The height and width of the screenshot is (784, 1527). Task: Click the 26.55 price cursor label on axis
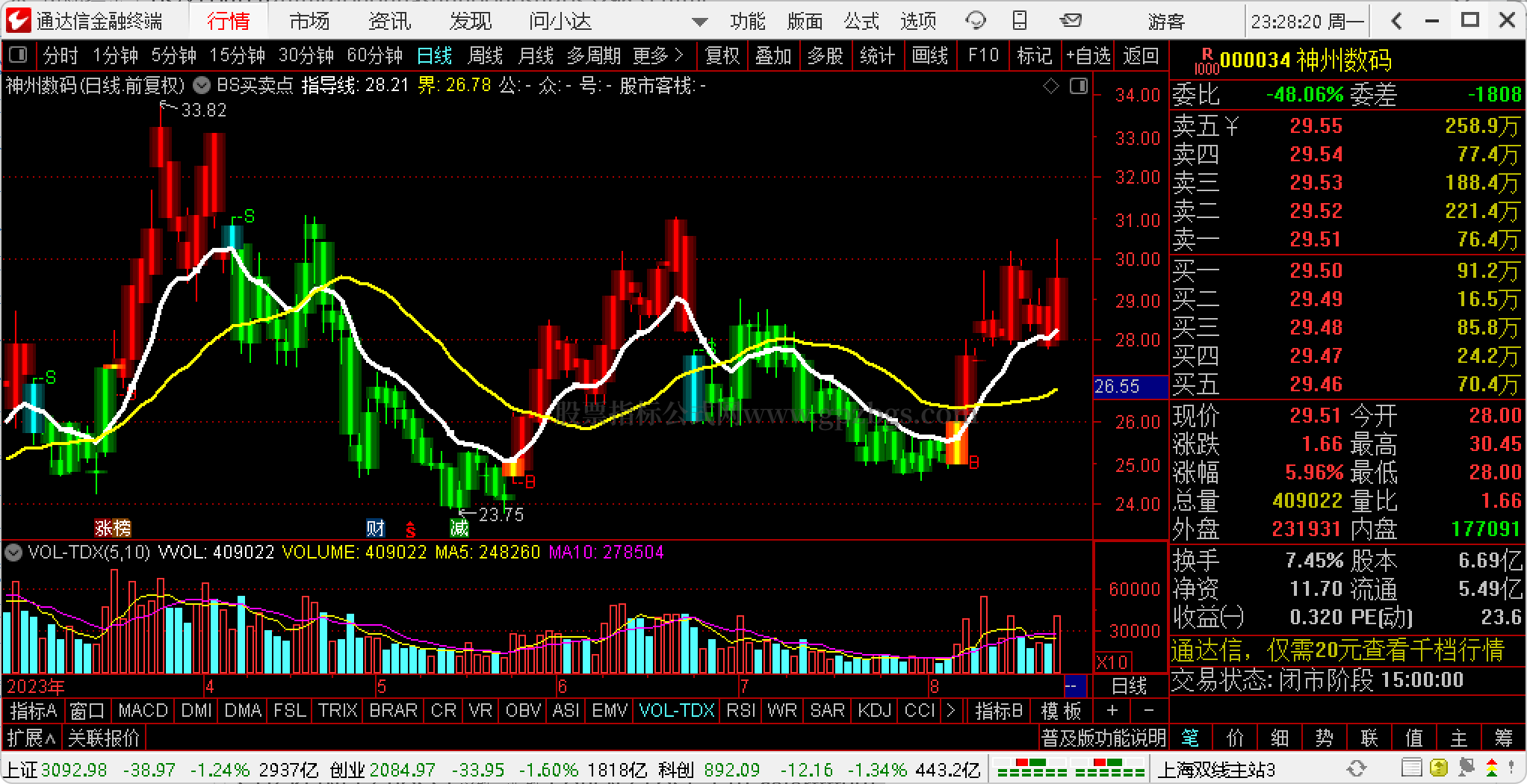click(x=1130, y=387)
